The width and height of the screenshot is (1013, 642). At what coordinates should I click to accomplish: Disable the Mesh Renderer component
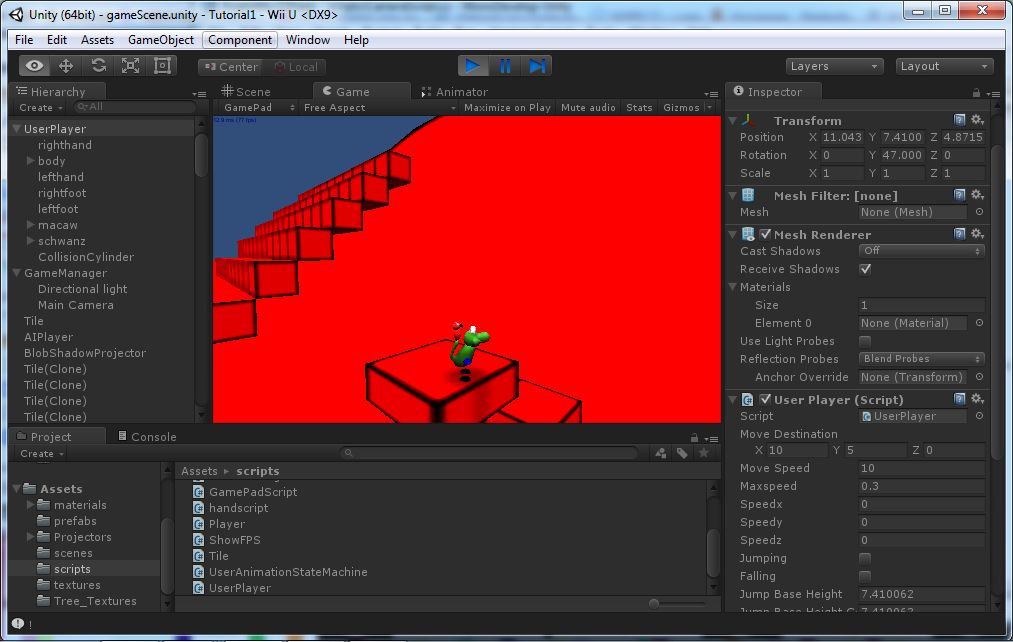(766, 234)
